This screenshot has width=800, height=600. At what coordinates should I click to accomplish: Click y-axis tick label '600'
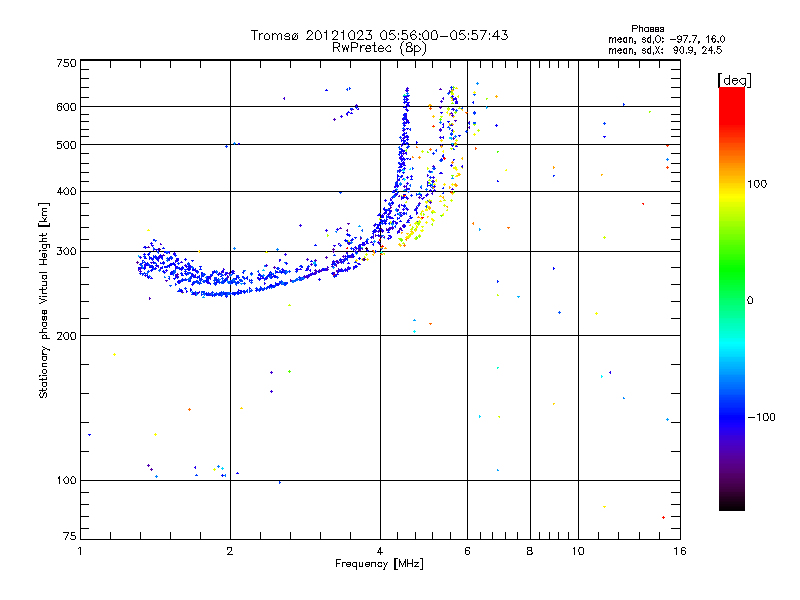point(66,107)
